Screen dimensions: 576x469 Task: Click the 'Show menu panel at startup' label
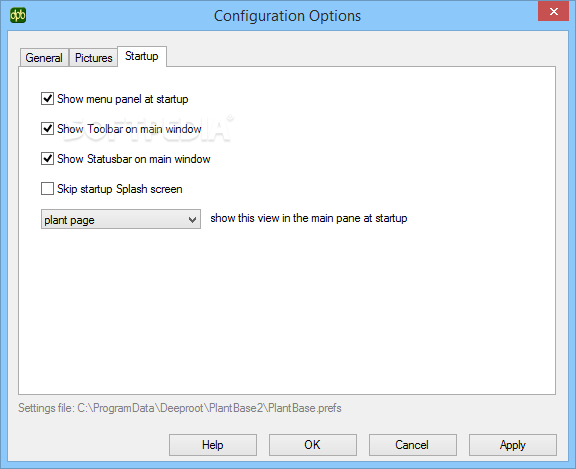click(x=123, y=99)
